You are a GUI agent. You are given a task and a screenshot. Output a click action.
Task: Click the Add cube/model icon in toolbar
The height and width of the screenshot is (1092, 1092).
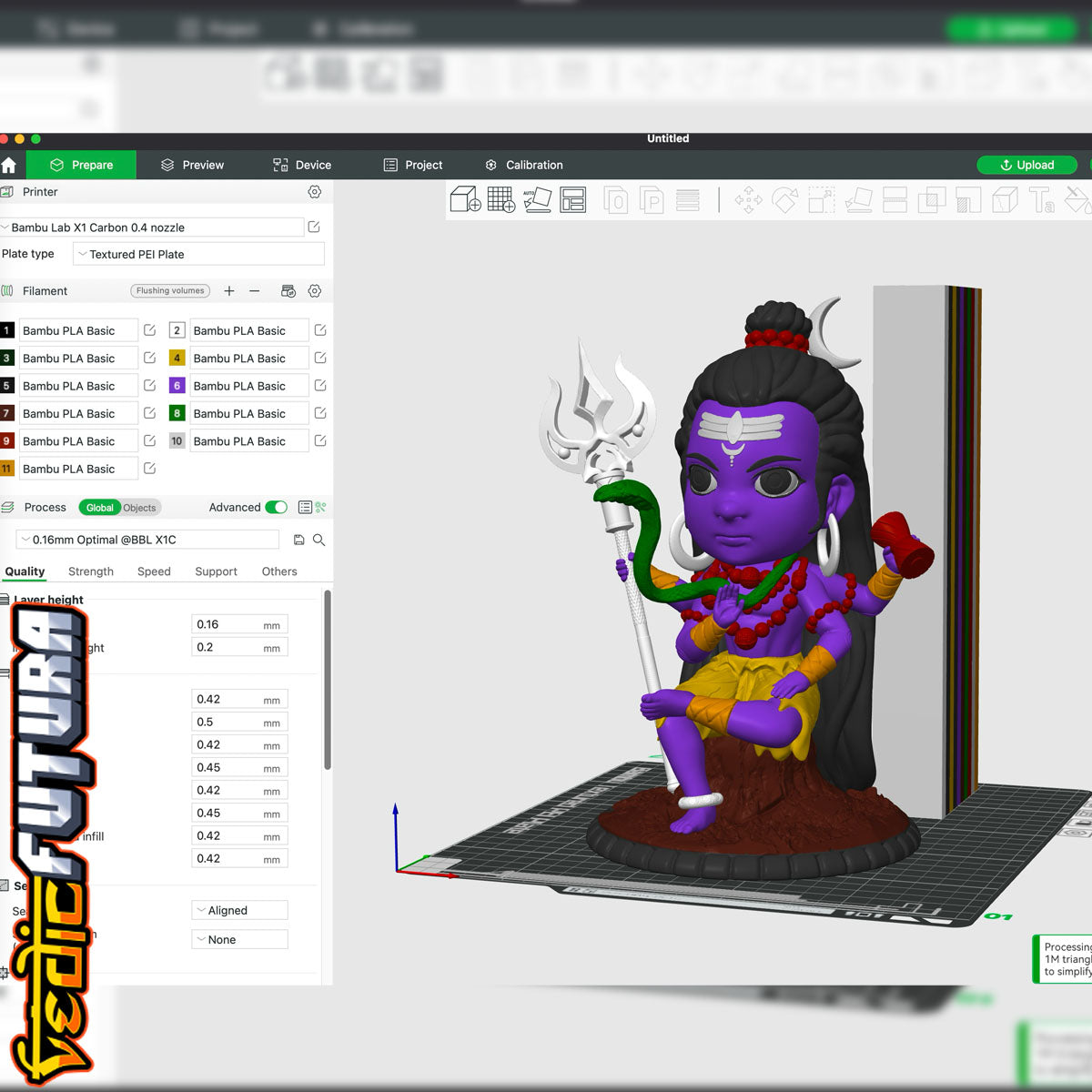point(465,199)
